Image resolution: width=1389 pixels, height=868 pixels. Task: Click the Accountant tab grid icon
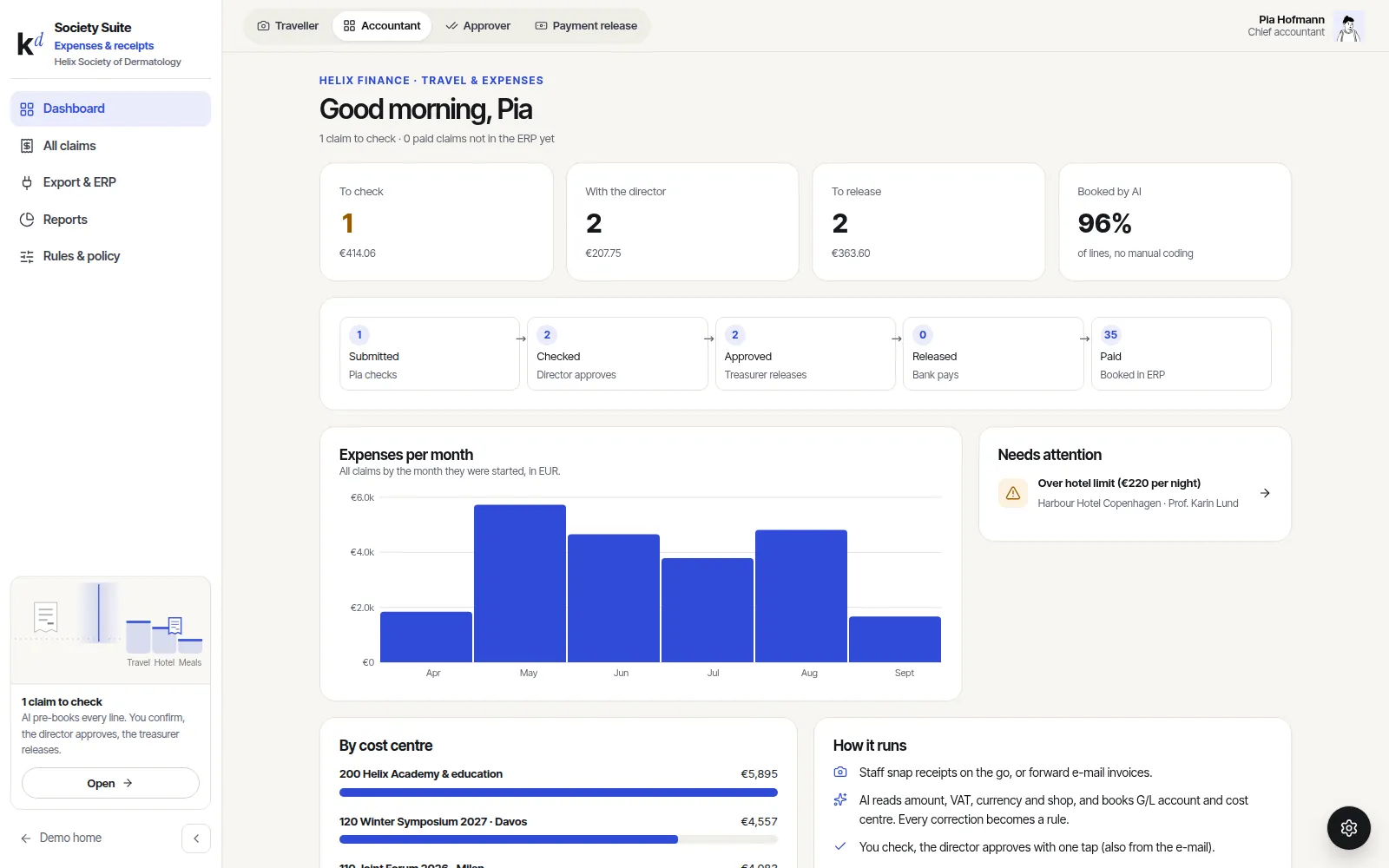[349, 26]
